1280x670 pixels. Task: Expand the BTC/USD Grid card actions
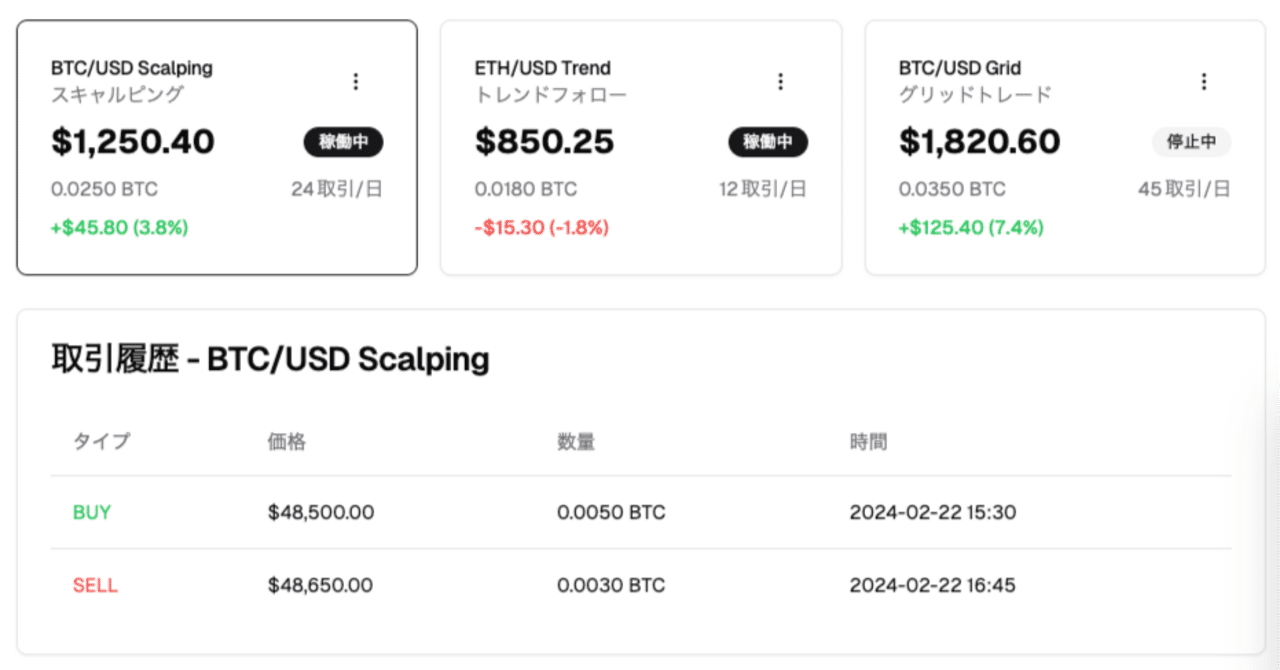[1204, 81]
